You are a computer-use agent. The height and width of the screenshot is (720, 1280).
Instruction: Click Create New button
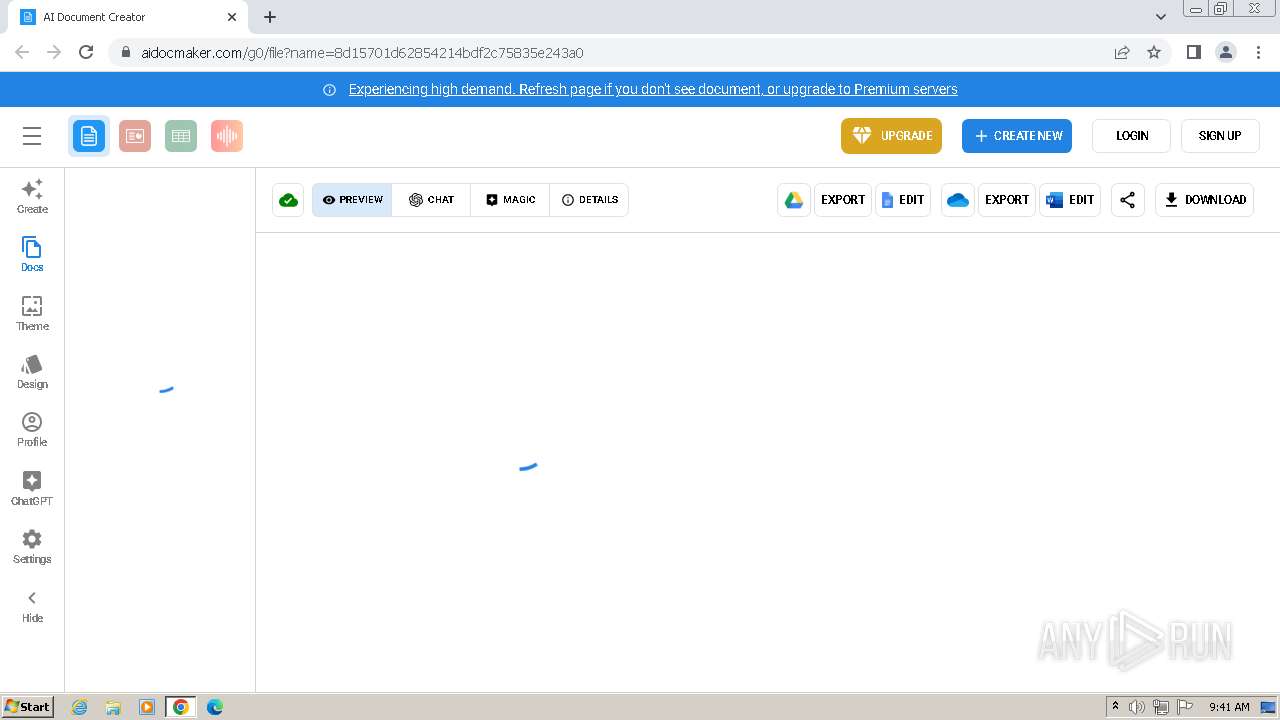[x=1017, y=136]
